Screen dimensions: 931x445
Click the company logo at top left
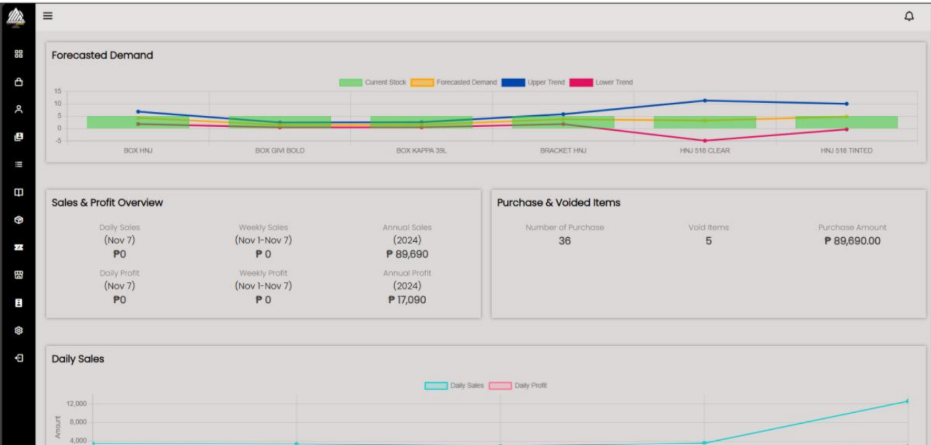point(18,17)
